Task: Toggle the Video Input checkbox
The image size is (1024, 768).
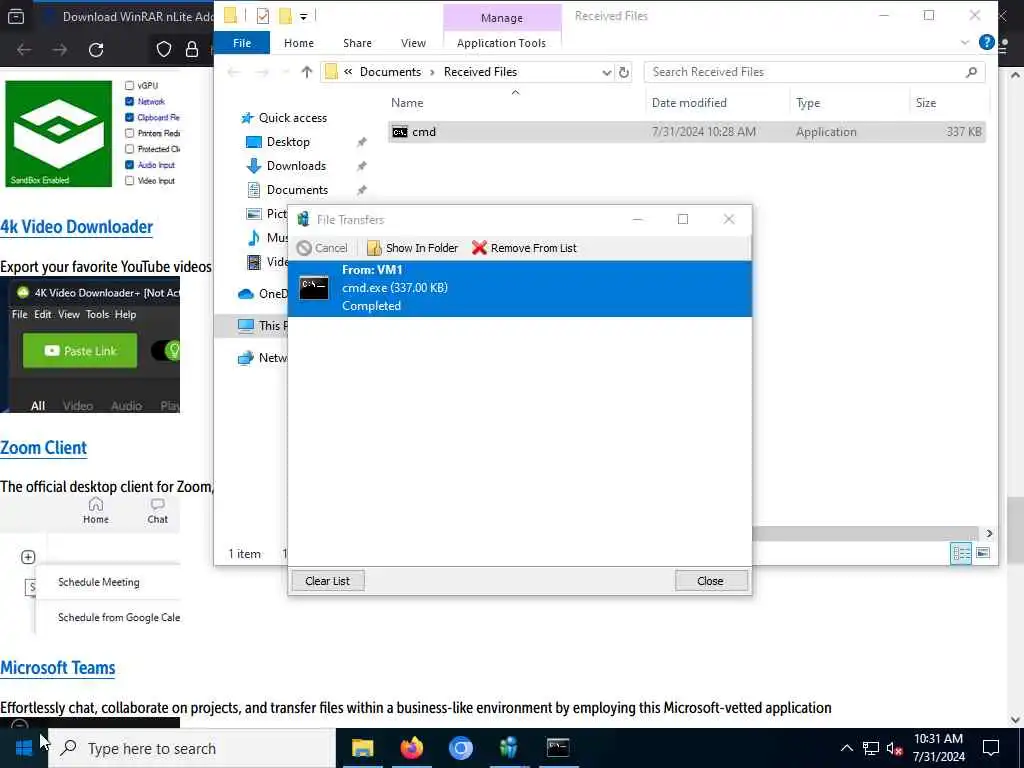Action: click(129, 181)
